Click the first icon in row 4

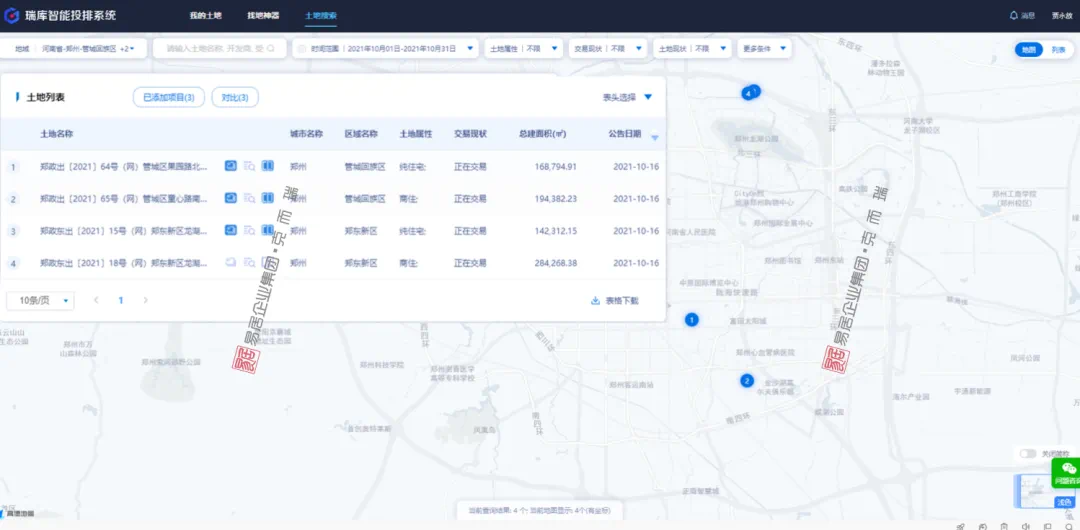(231, 263)
